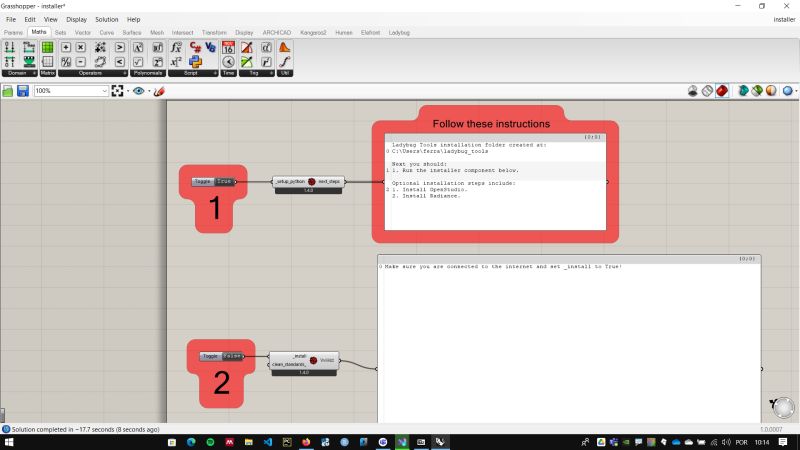Switch to the Params tab

pos(13,33)
